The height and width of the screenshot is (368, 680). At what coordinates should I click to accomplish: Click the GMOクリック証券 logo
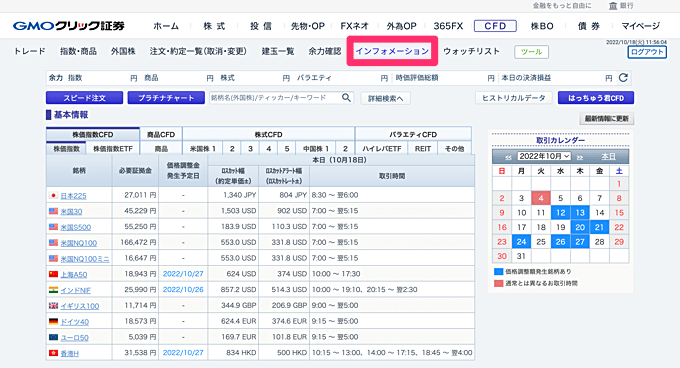coord(69,26)
